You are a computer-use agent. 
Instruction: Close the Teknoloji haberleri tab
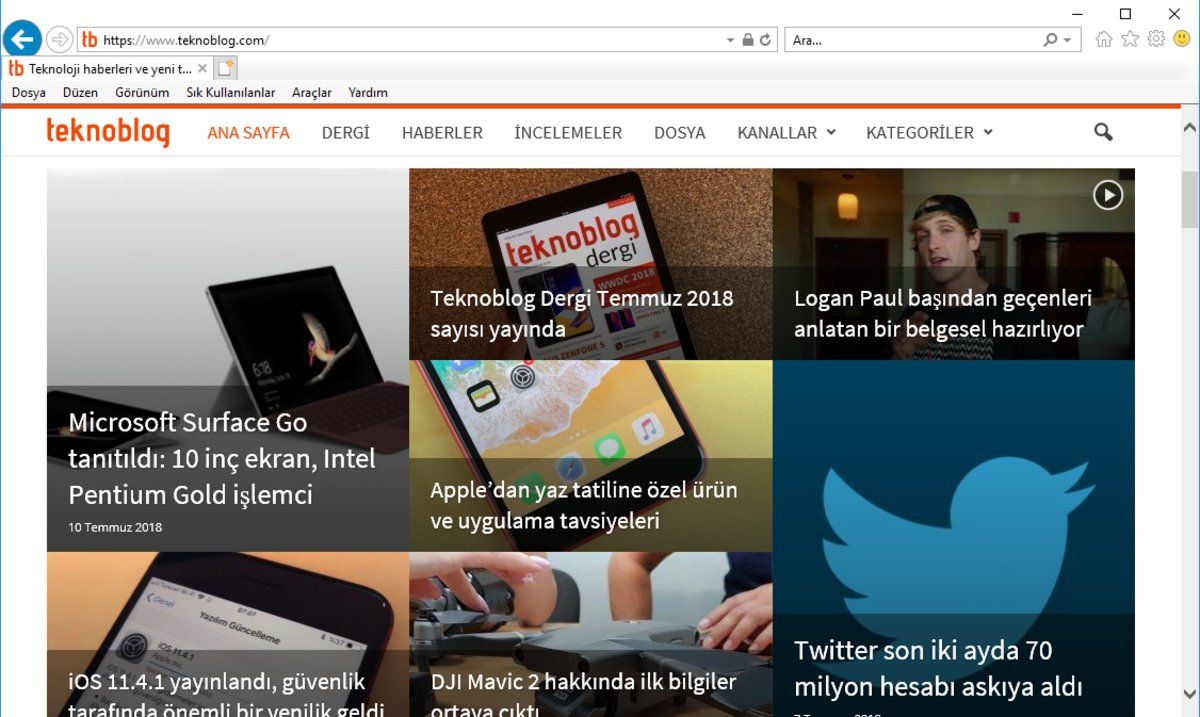tap(202, 69)
